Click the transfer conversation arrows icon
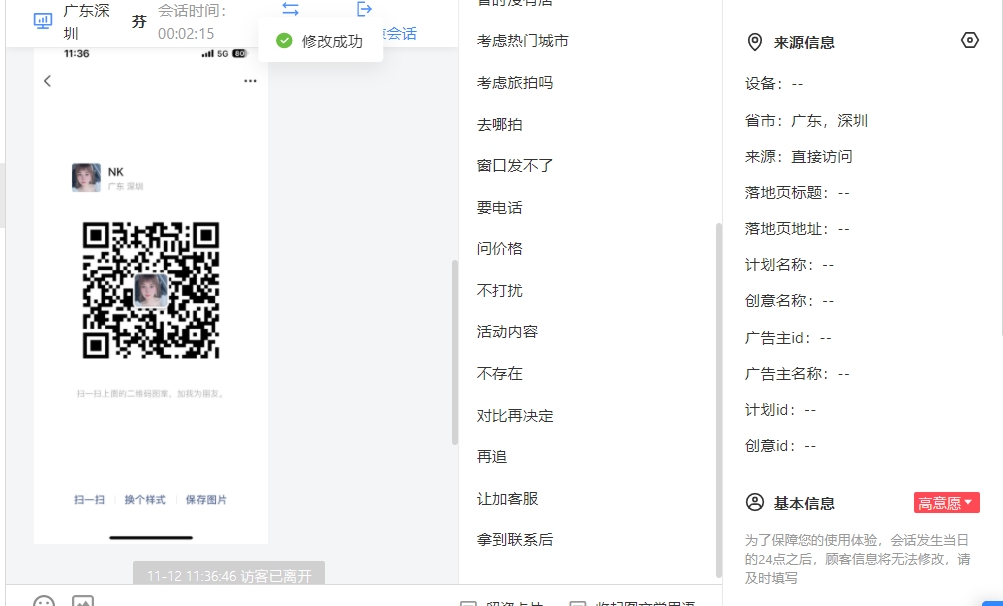Screen dimensions: 1003x606 coord(290,9)
